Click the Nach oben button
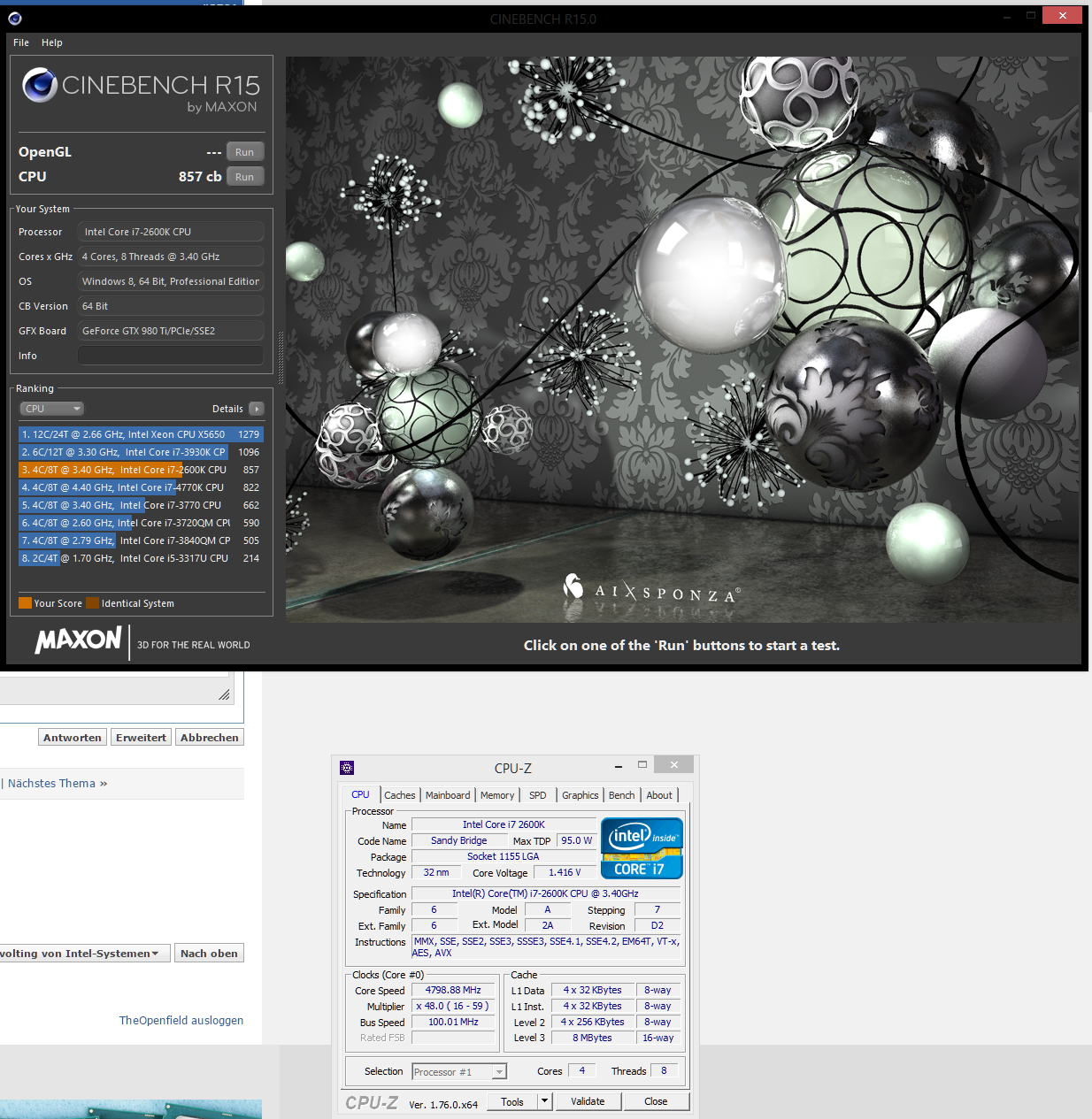 tap(209, 954)
